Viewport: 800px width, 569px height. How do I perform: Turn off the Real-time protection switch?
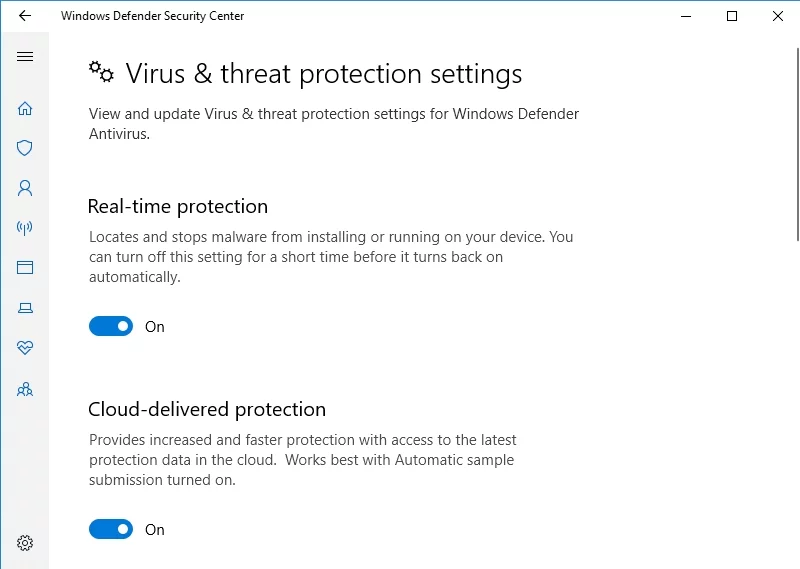(x=111, y=326)
